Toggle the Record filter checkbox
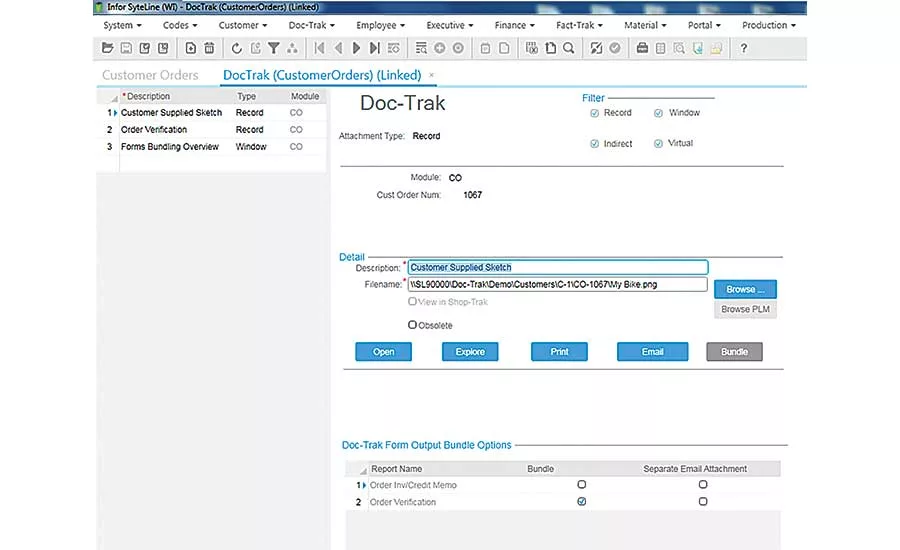The height and width of the screenshot is (550, 900). [x=595, y=113]
